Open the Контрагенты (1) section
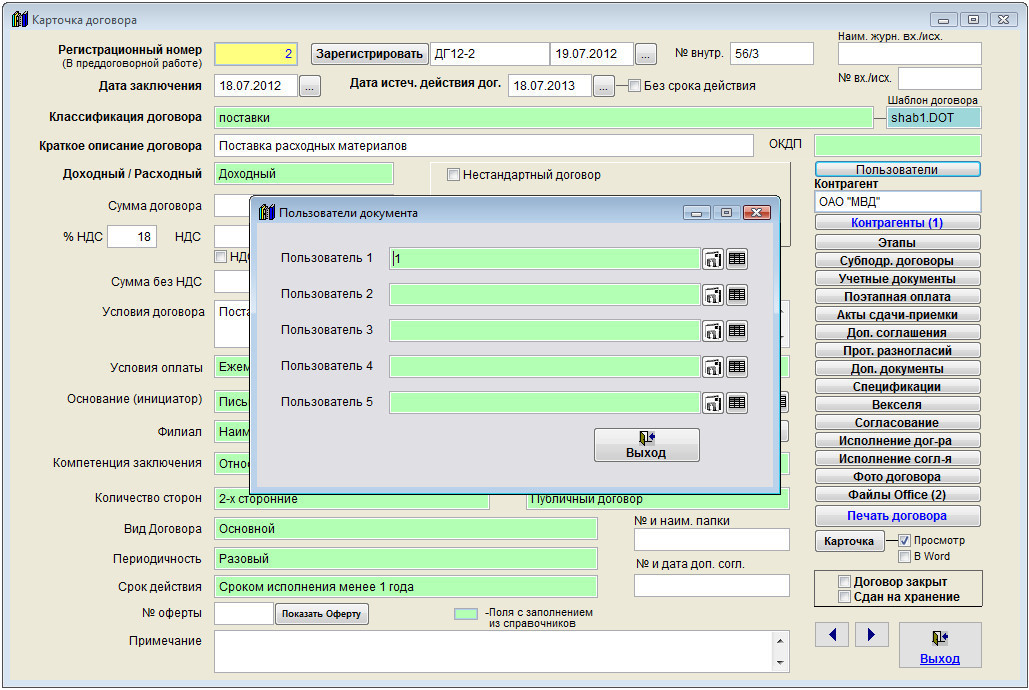The image size is (1029, 690). pyautogui.click(x=897, y=223)
